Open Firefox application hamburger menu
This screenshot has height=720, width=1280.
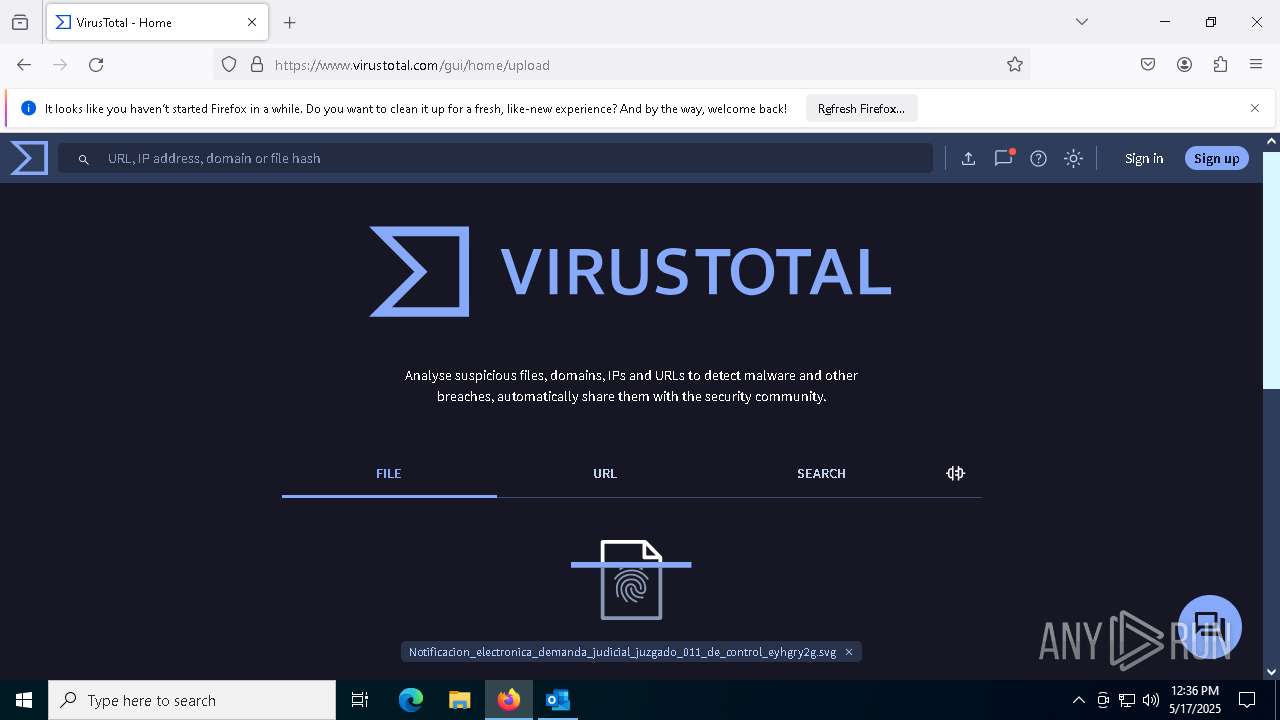pos(1256,65)
